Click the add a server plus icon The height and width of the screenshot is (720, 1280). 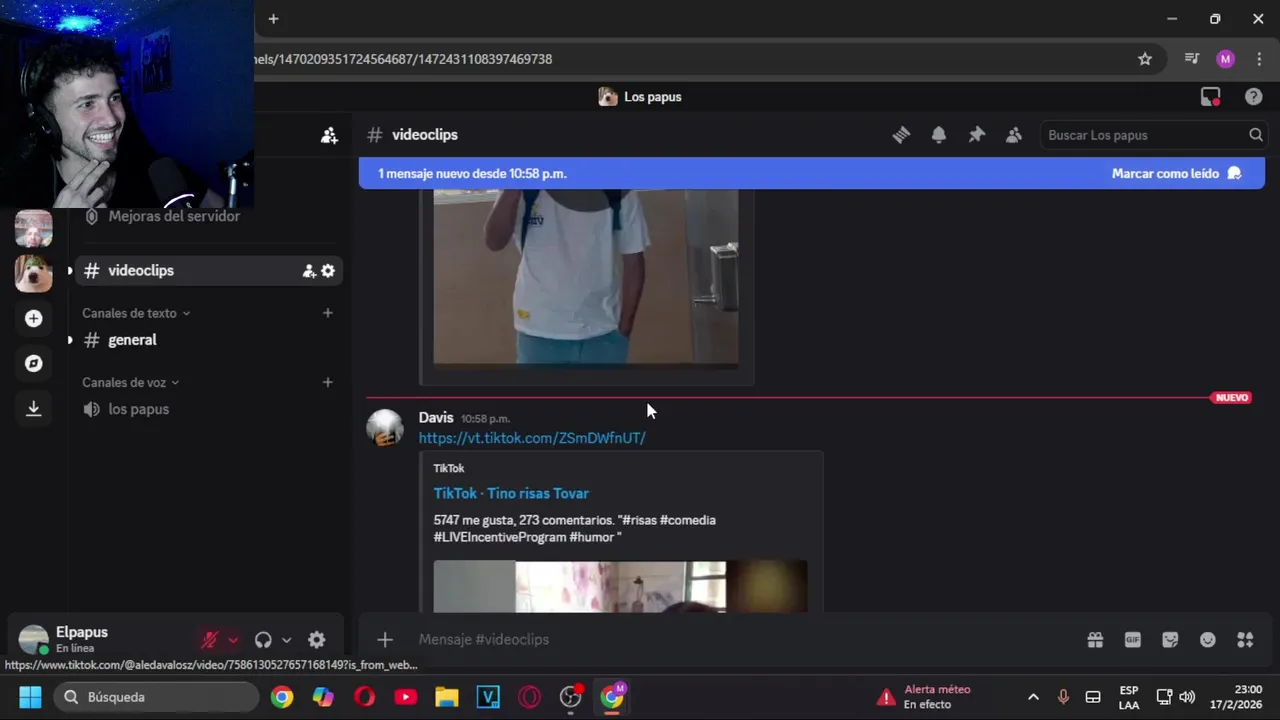click(x=33, y=318)
